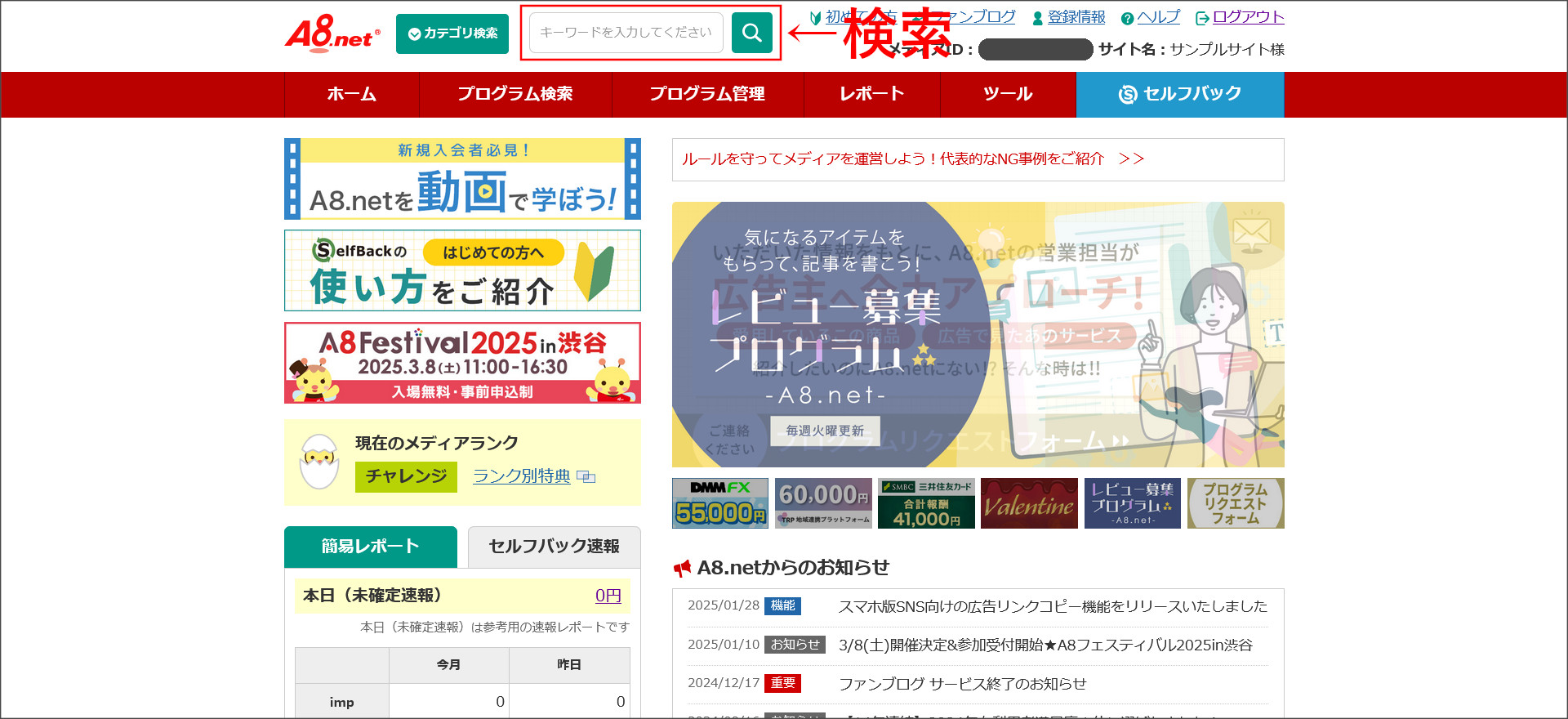Click the お知らせ tag dated 2025/01/10
The image size is (1568, 719).
pyautogui.click(x=795, y=645)
